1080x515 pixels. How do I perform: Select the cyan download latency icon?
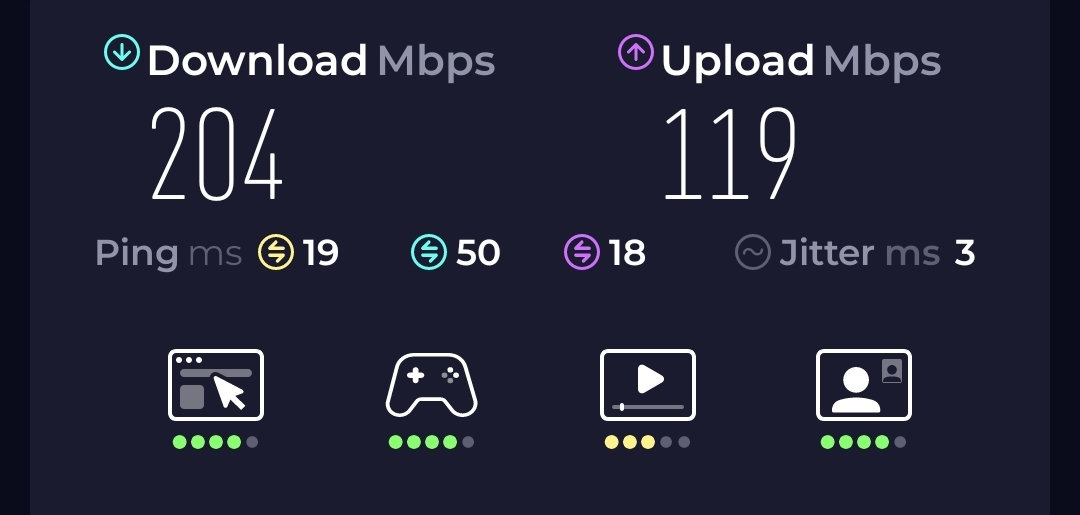pos(429,252)
